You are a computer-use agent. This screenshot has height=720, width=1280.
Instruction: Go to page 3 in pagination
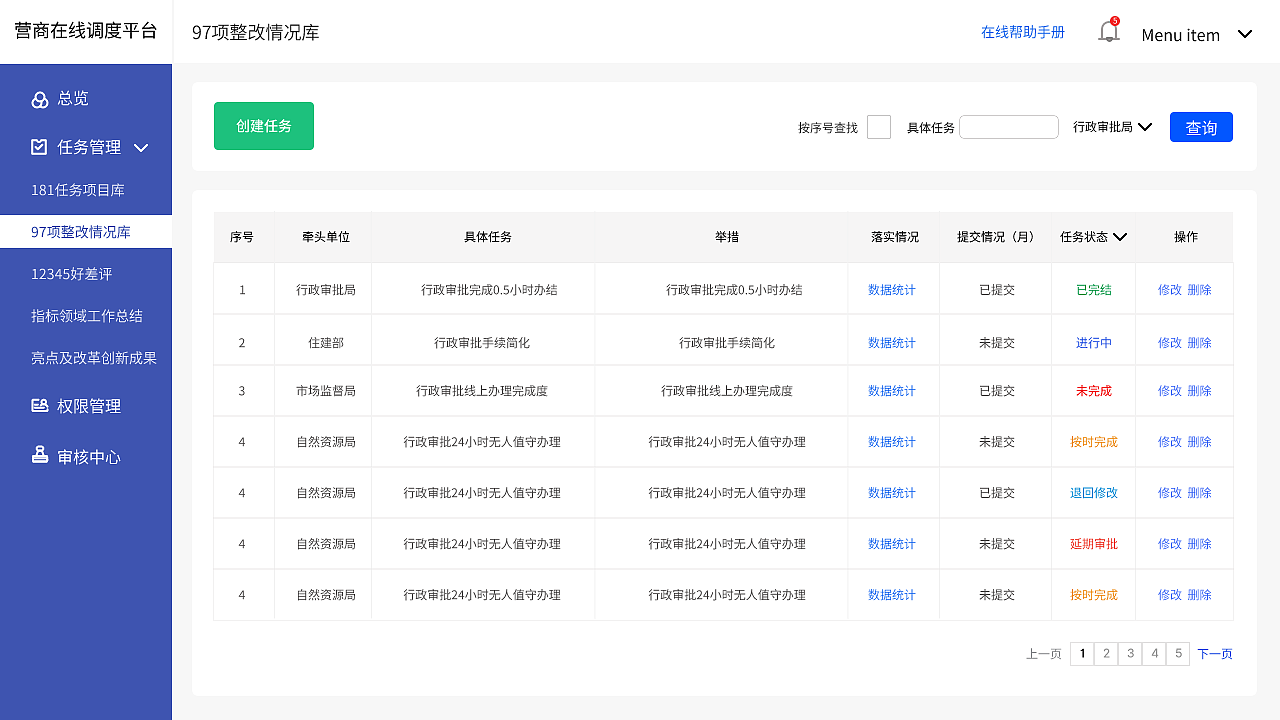pos(1130,654)
